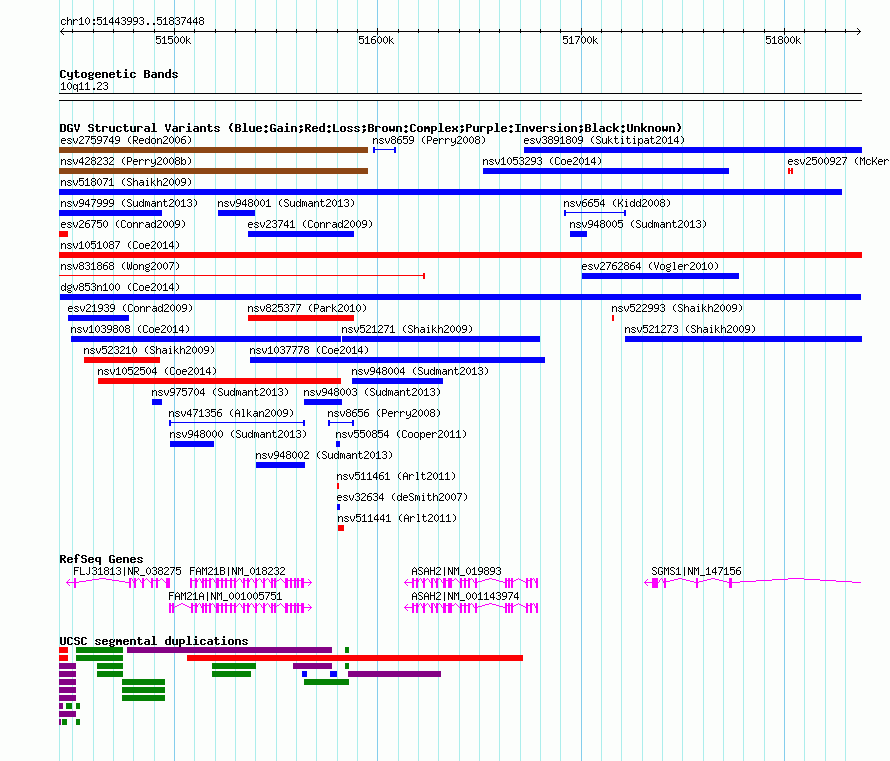This screenshot has height=761, width=890.
Task: Select nsv550854 (Cooper2011) label
Action: tap(401, 434)
